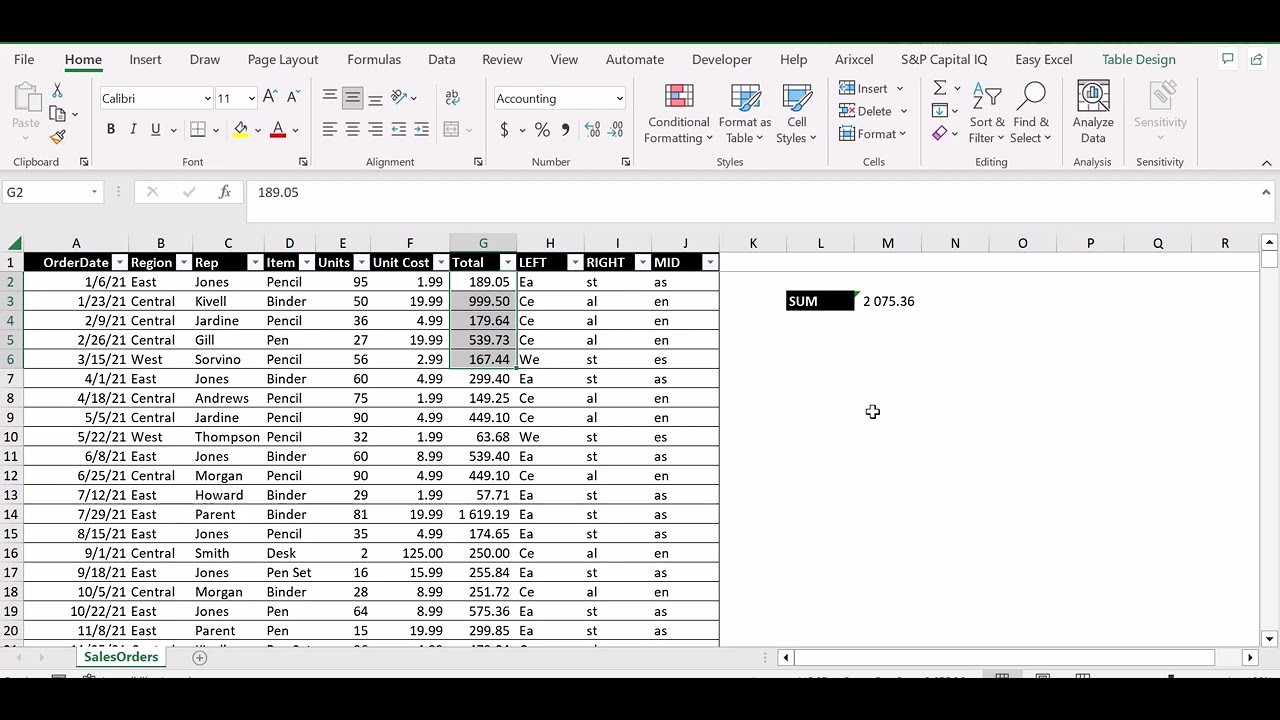Click inside the Name Box showing G2
The height and width of the screenshot is (720, 1280).
(x=45, y=192)
